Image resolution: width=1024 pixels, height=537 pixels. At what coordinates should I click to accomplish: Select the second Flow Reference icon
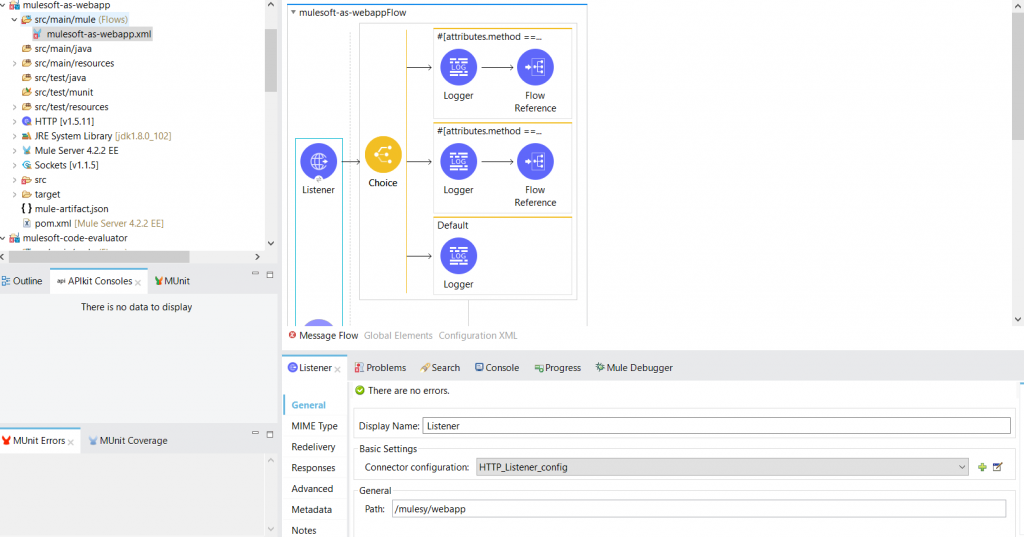point(535,162)
